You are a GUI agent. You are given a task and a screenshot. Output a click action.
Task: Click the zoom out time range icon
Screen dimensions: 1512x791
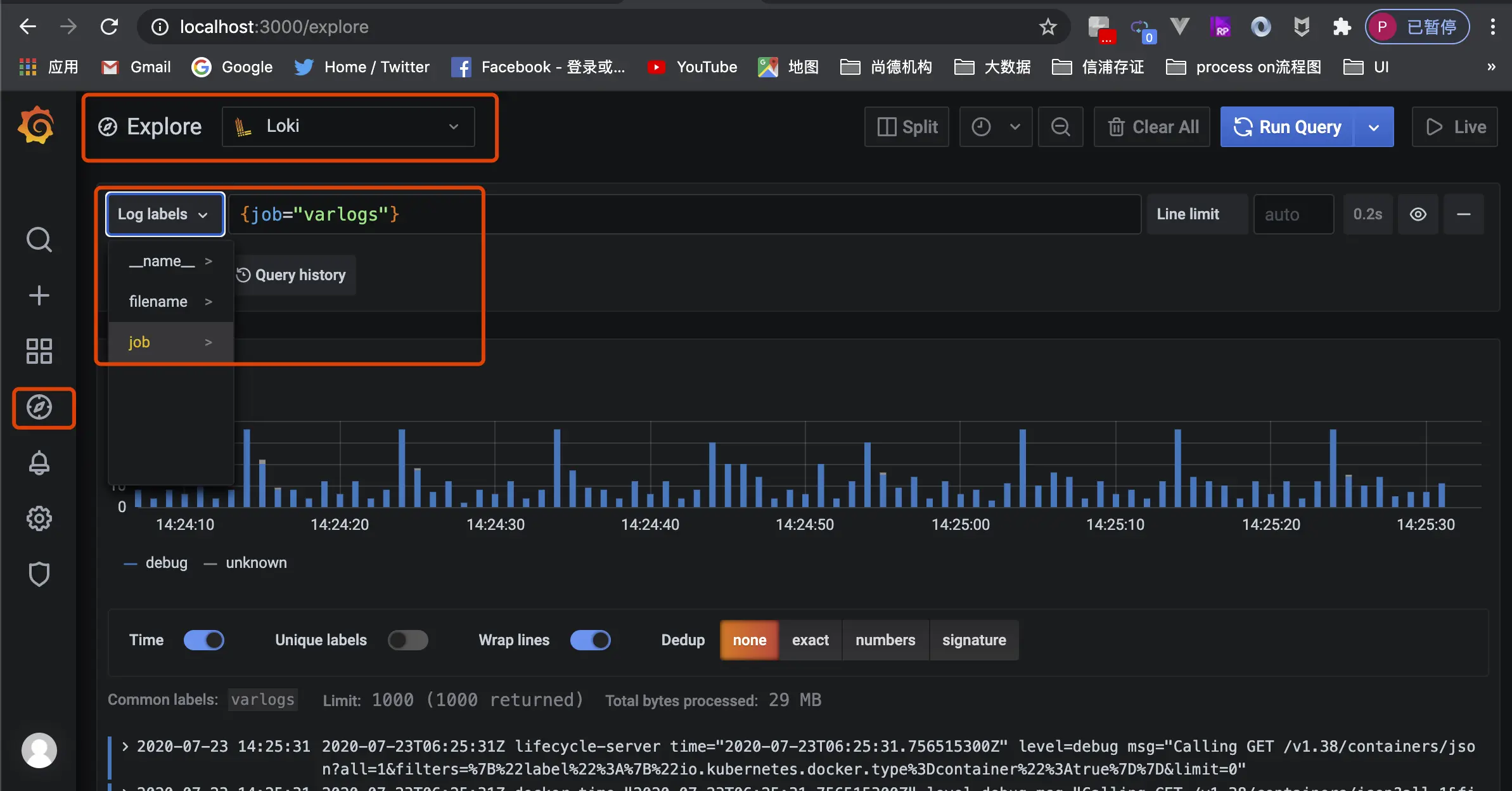click(1060, 127)
